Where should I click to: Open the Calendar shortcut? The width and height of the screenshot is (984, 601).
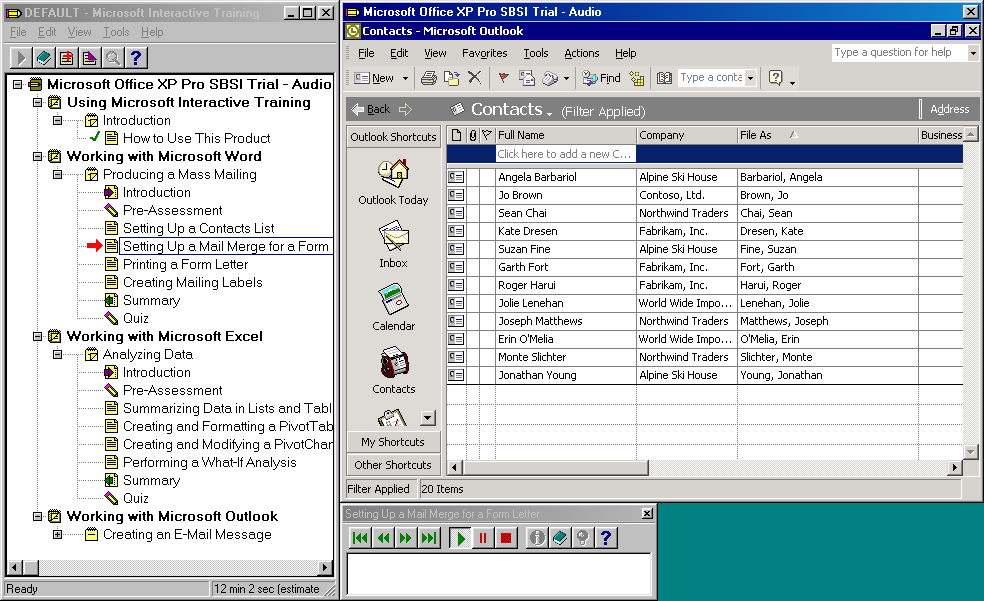pyautogui.click(x=393, y=307)
